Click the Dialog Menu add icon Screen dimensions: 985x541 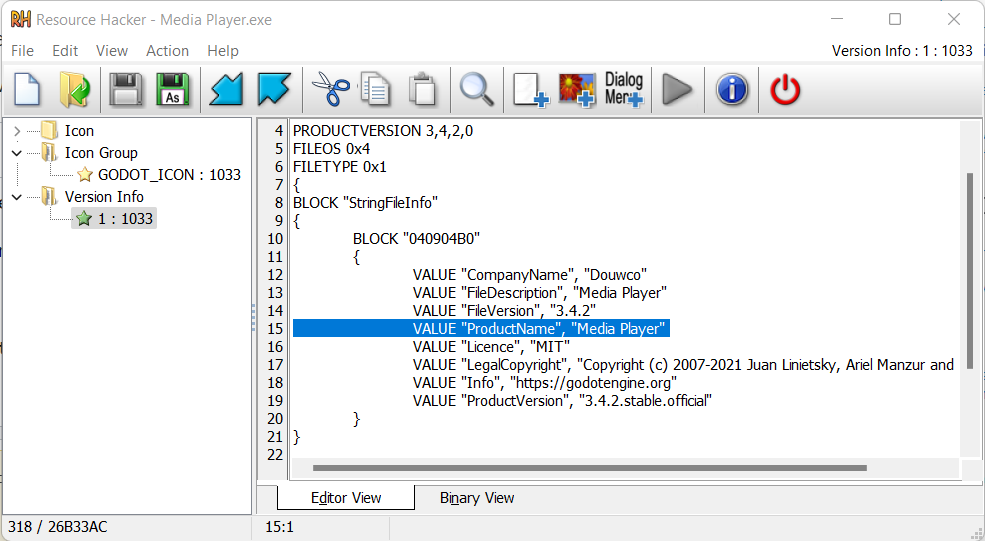pyautogui.click(x=624, y=89)
